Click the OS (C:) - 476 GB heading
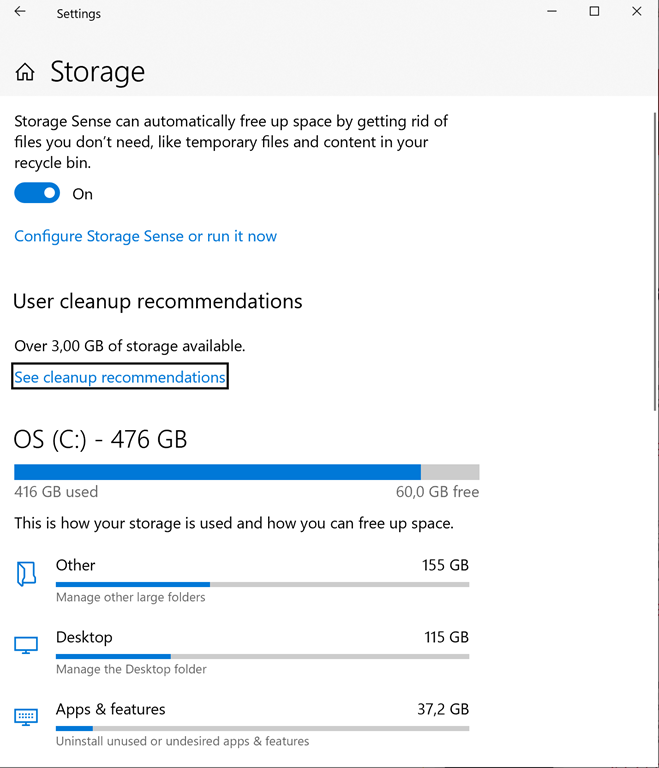Screen dimensions: 659x768 [x=100, y=439]
